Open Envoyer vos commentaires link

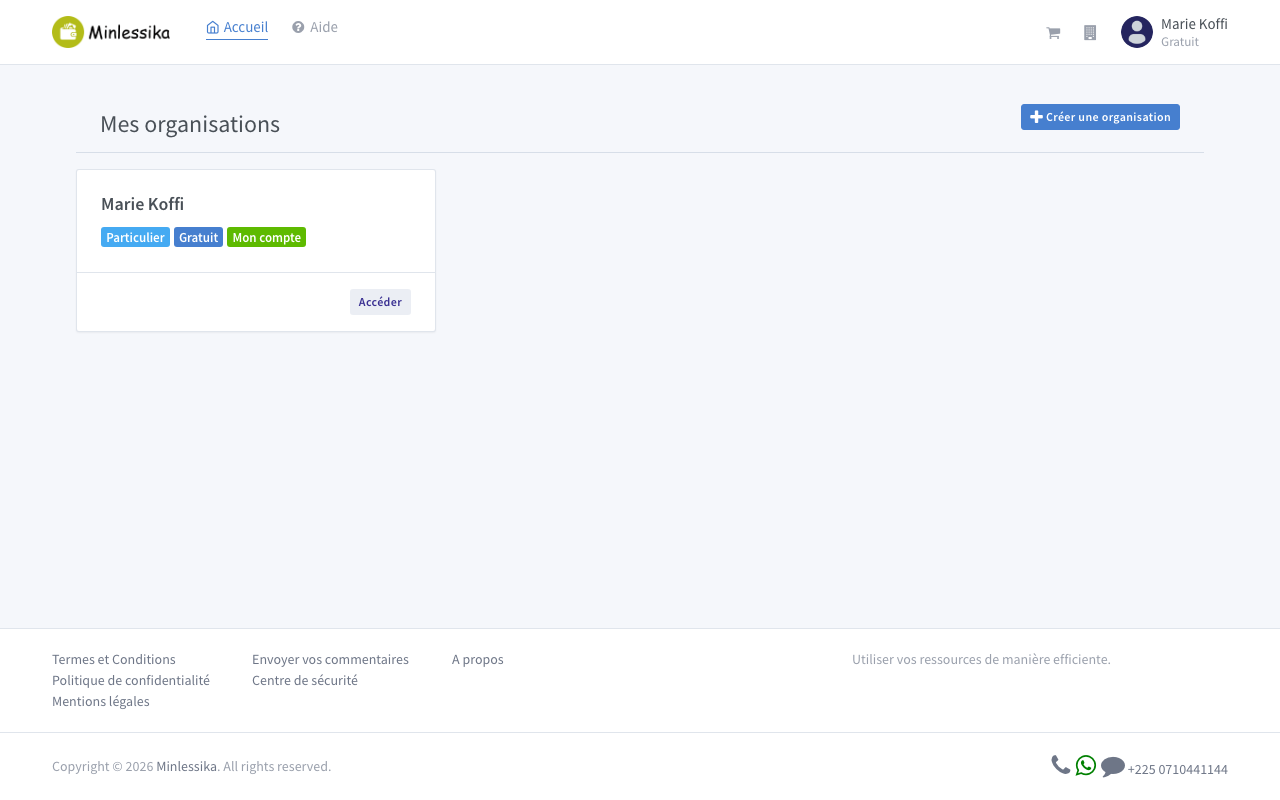point(330,659)
